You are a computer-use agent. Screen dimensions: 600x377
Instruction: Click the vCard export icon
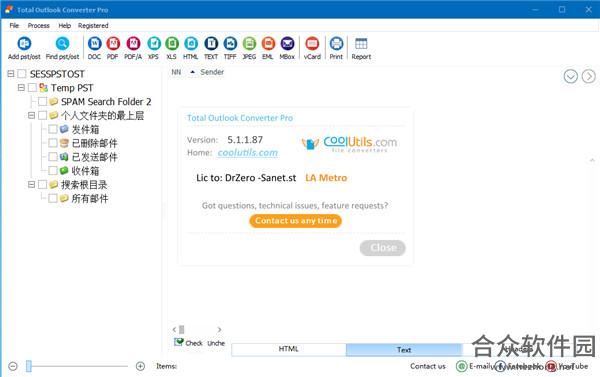click(x=312, y=44)
